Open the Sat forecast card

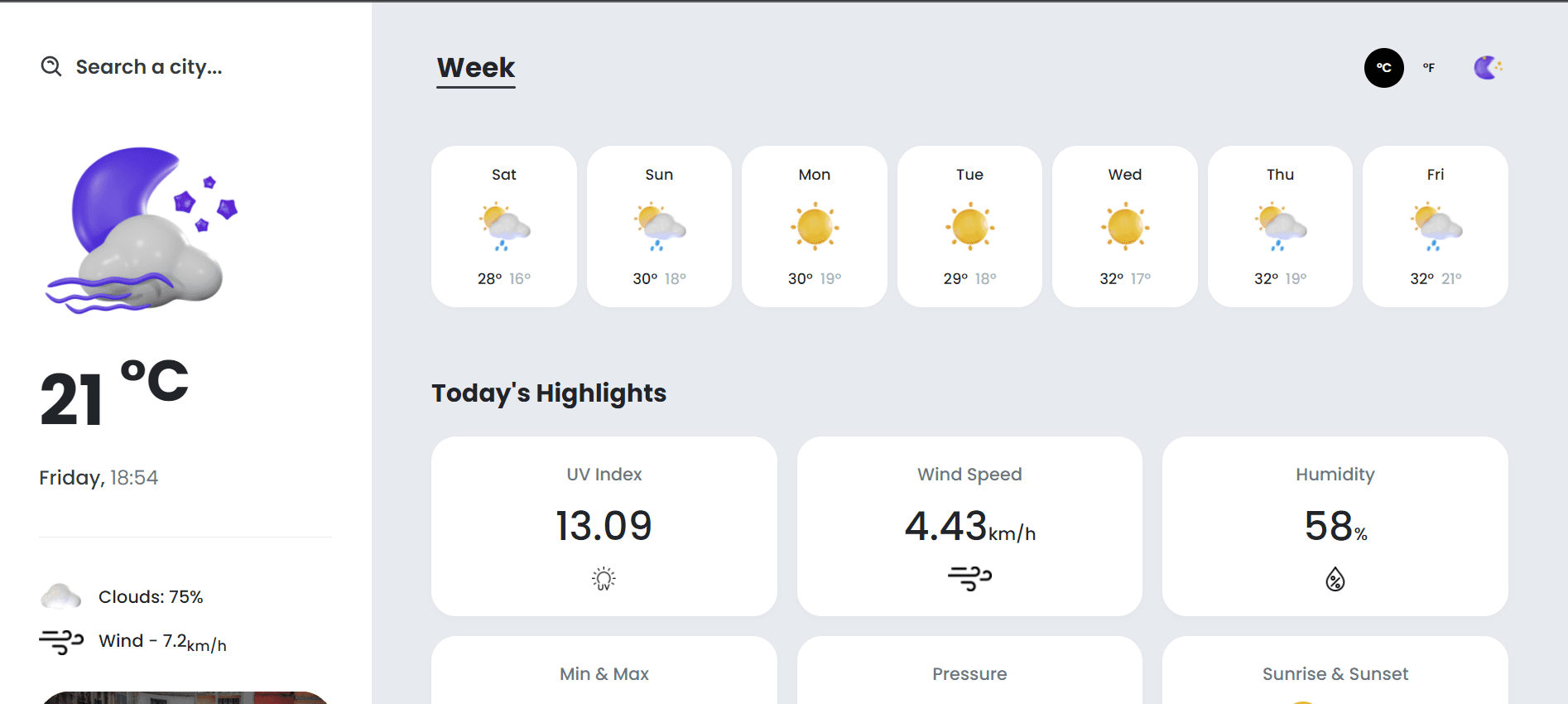tap(504, 226)
